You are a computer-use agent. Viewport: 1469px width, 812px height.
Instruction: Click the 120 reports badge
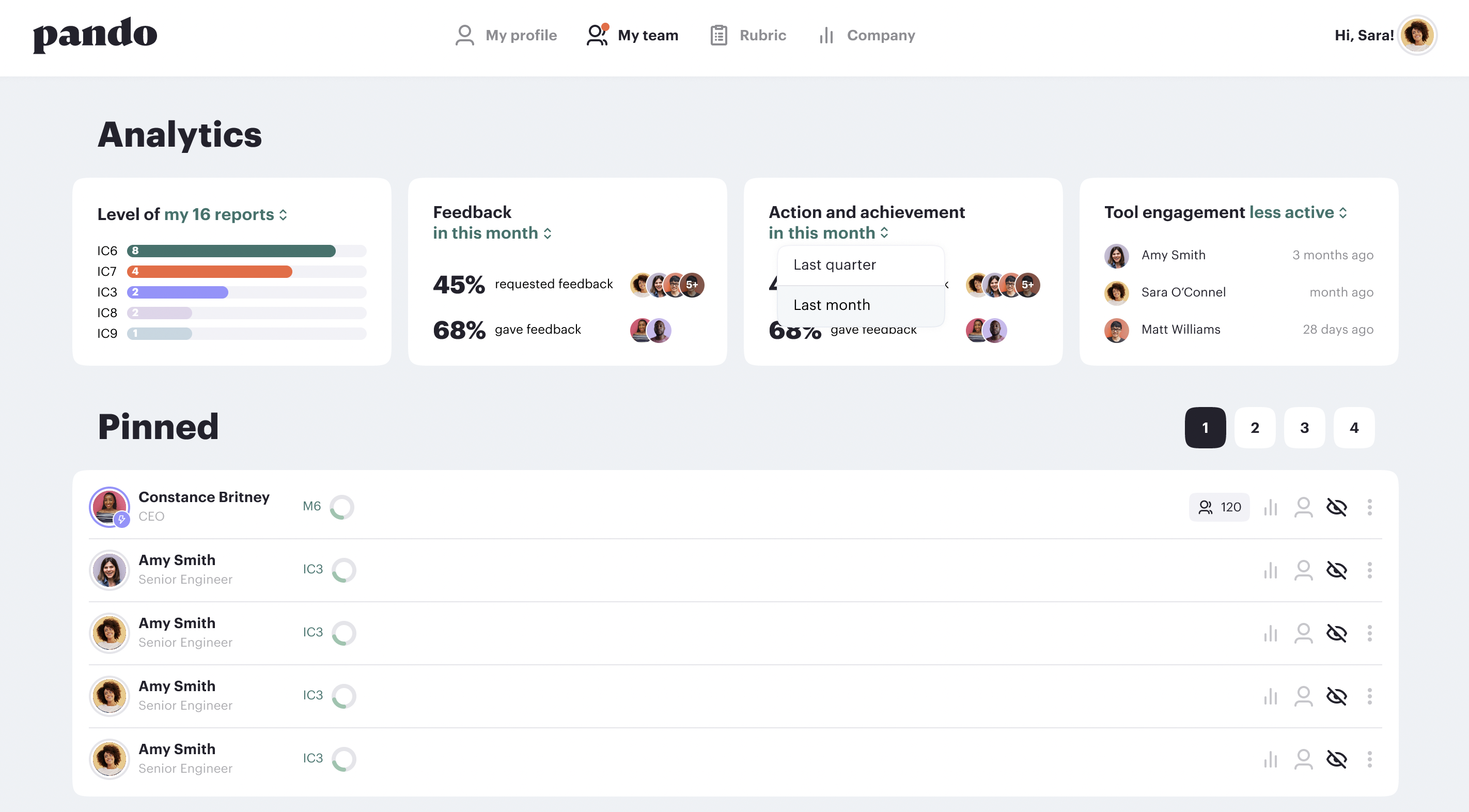pyautogui.click(x=1218, y=507)
